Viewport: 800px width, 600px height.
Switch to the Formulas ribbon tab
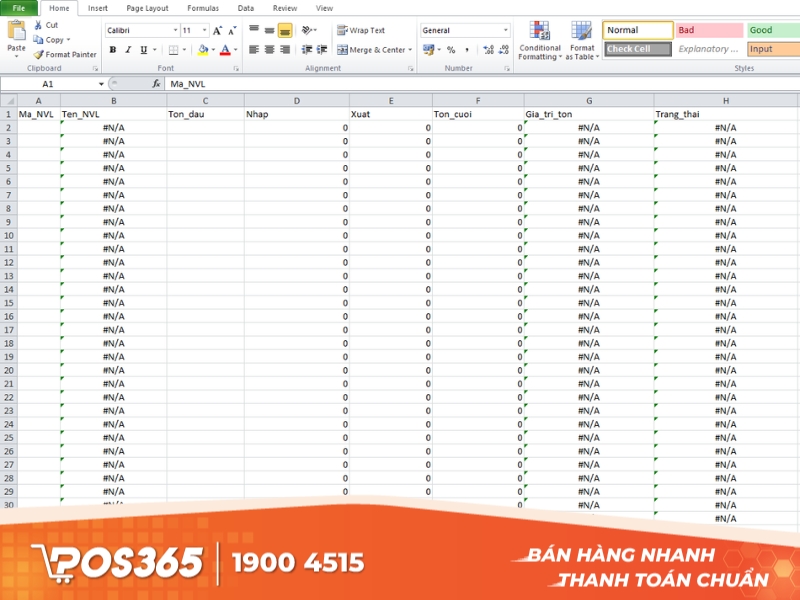(x=202, y=8)
